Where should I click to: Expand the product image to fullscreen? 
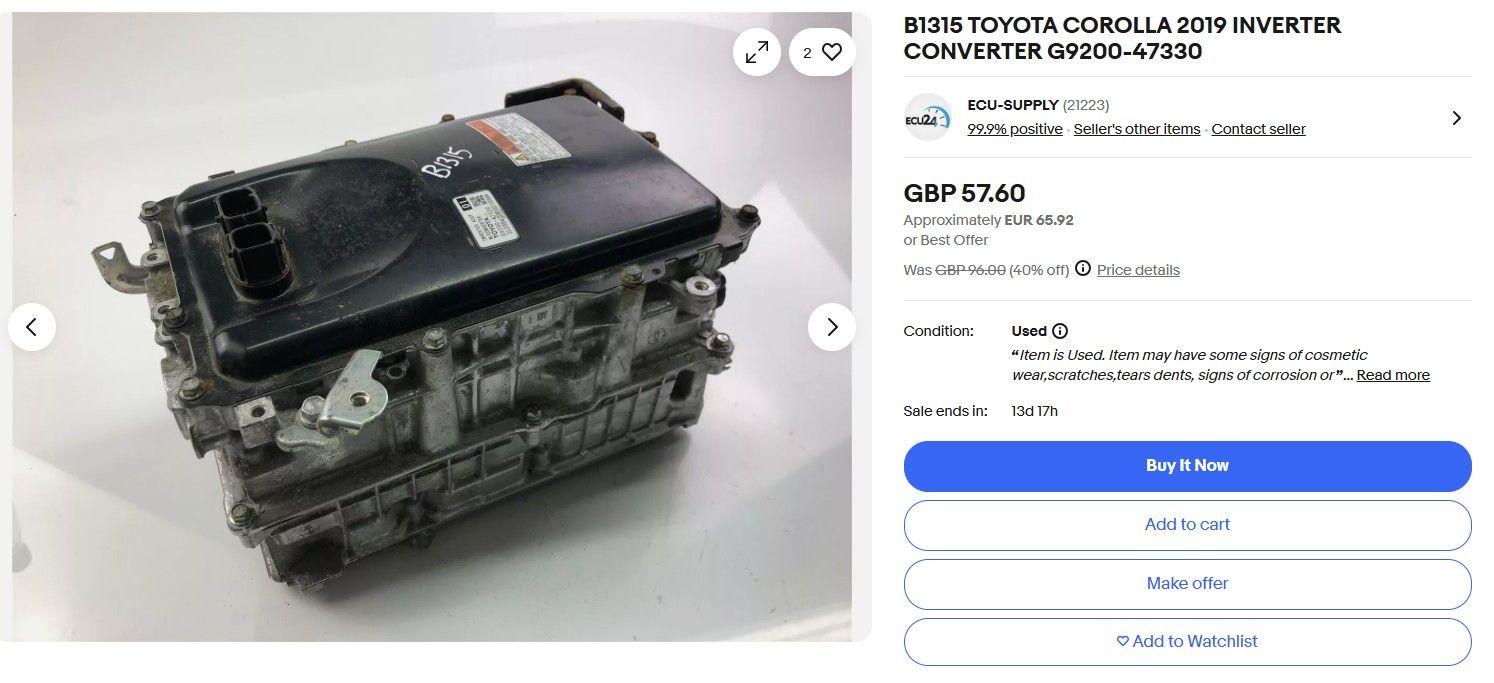click(757, 53)
